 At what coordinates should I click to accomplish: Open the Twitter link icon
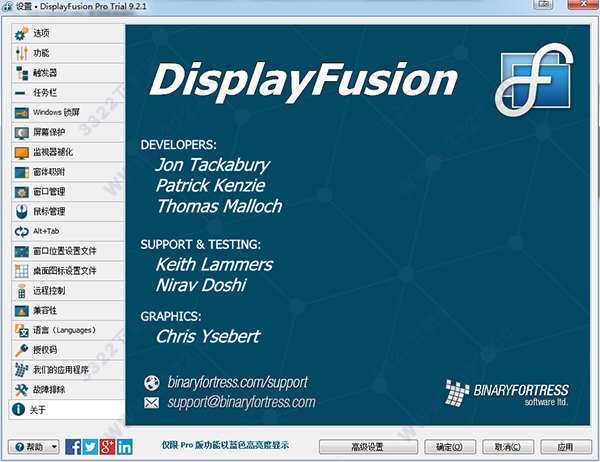[x=90, y=447]
